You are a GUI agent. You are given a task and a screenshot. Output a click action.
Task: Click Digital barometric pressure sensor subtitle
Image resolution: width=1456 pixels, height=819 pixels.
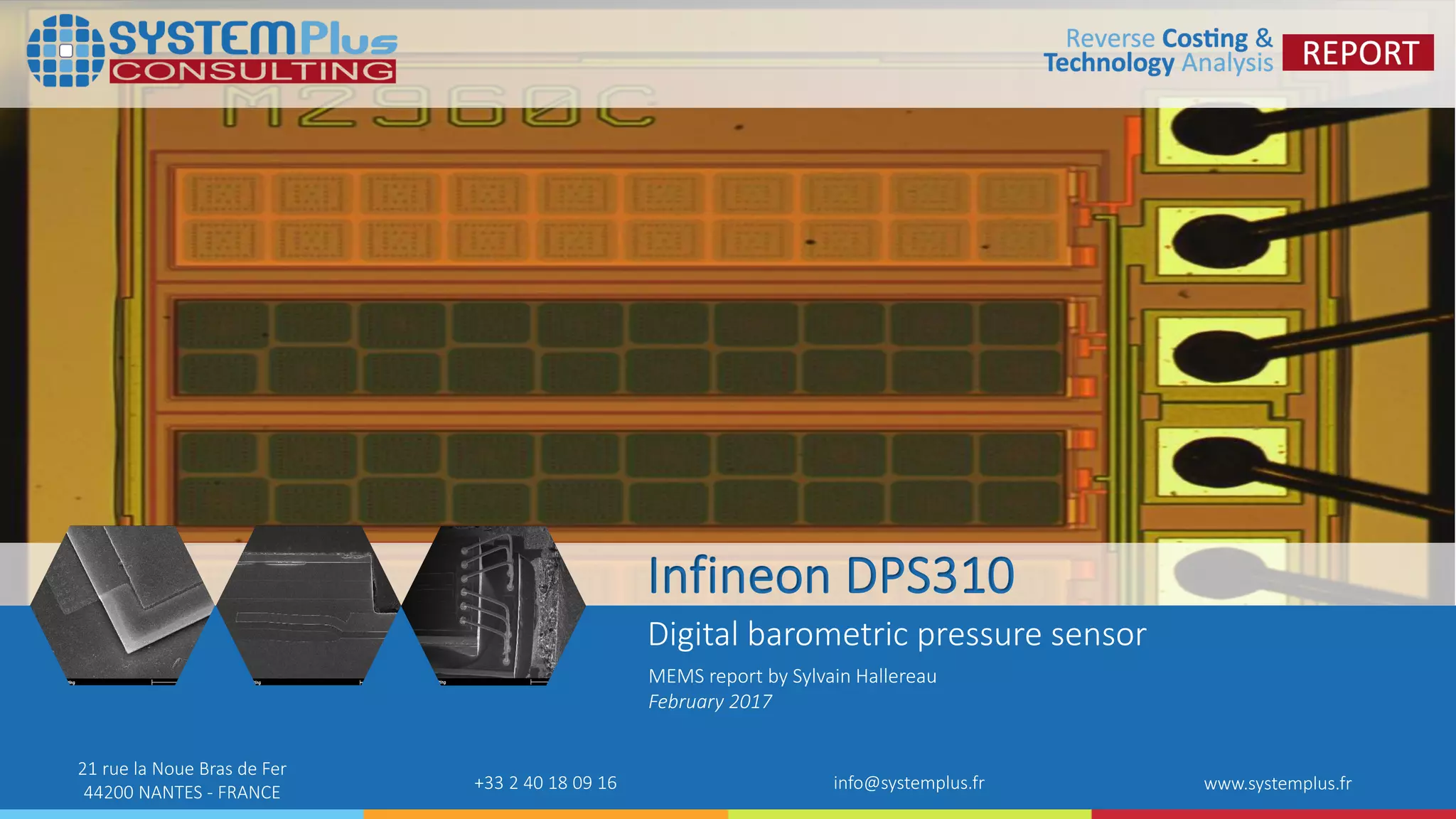tap(896, 634)
